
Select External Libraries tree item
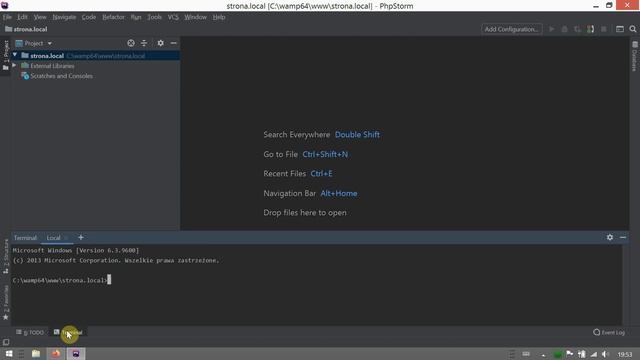pyautogui.click(x=52, y=66)
